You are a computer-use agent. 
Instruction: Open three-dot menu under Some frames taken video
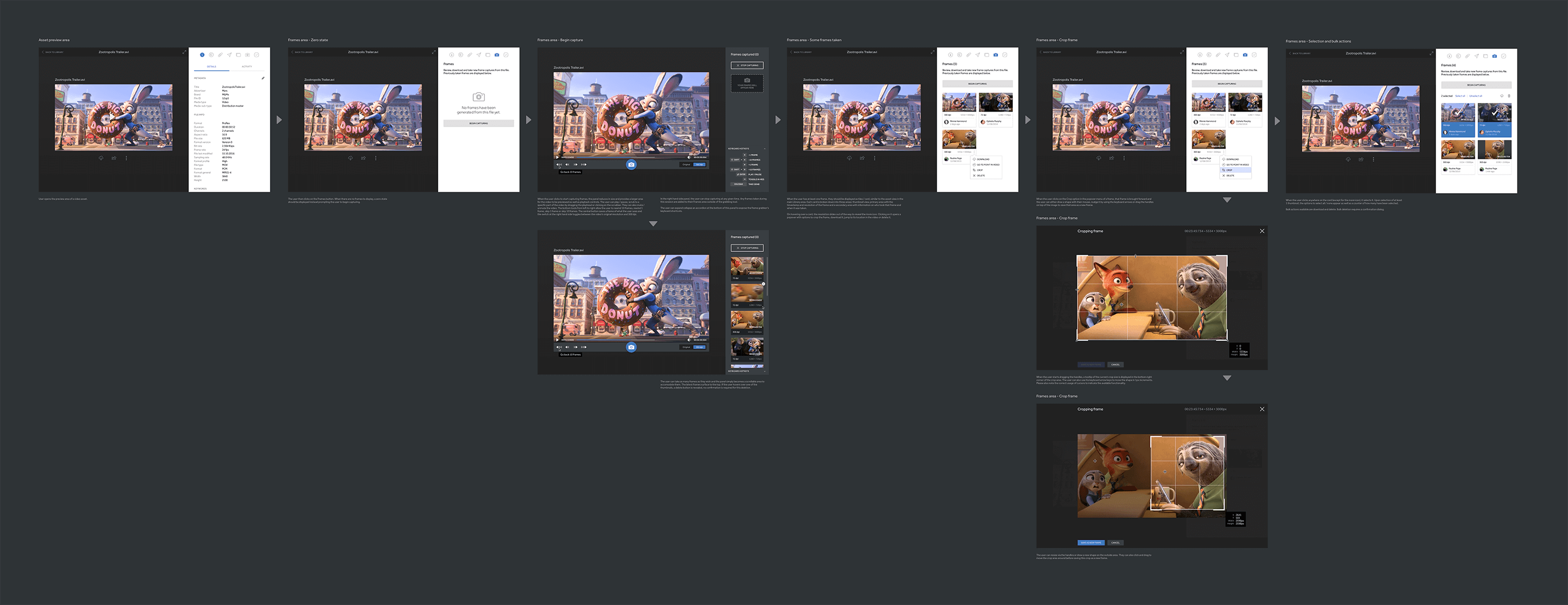tap(875, 158)
